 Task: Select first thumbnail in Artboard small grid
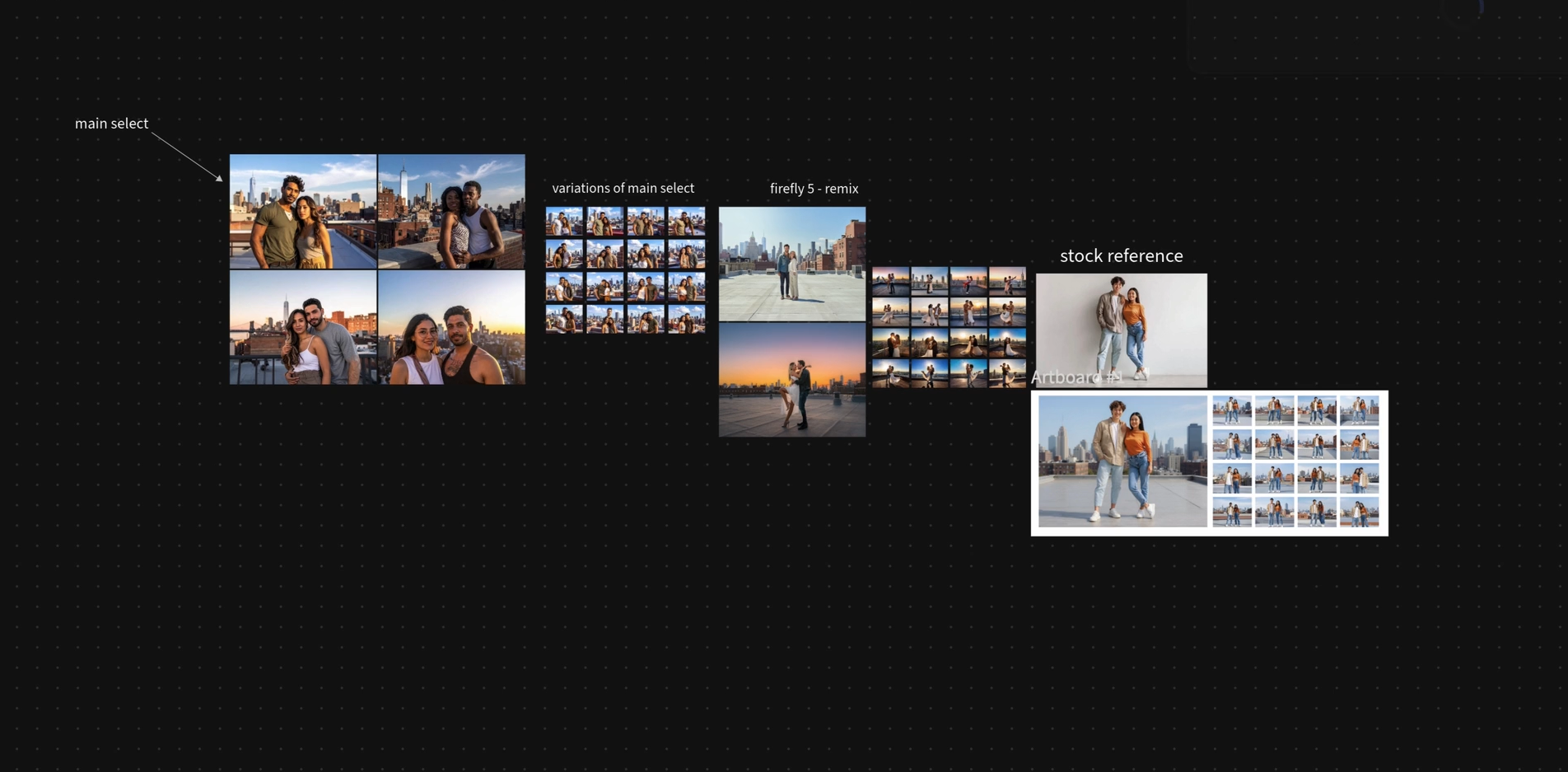point(1232,410)
